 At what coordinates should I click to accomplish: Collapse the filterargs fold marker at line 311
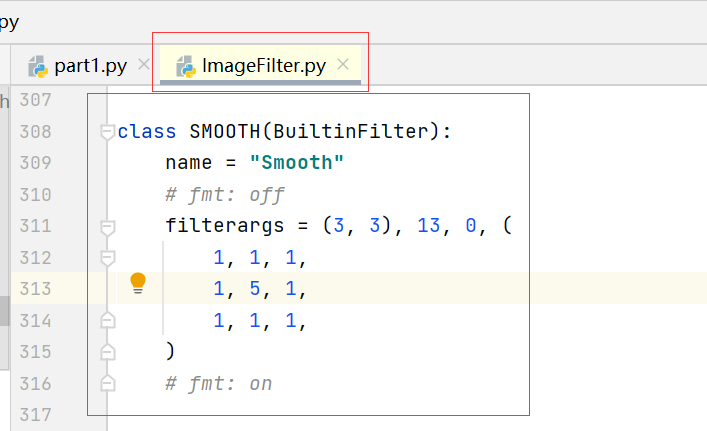107,228
